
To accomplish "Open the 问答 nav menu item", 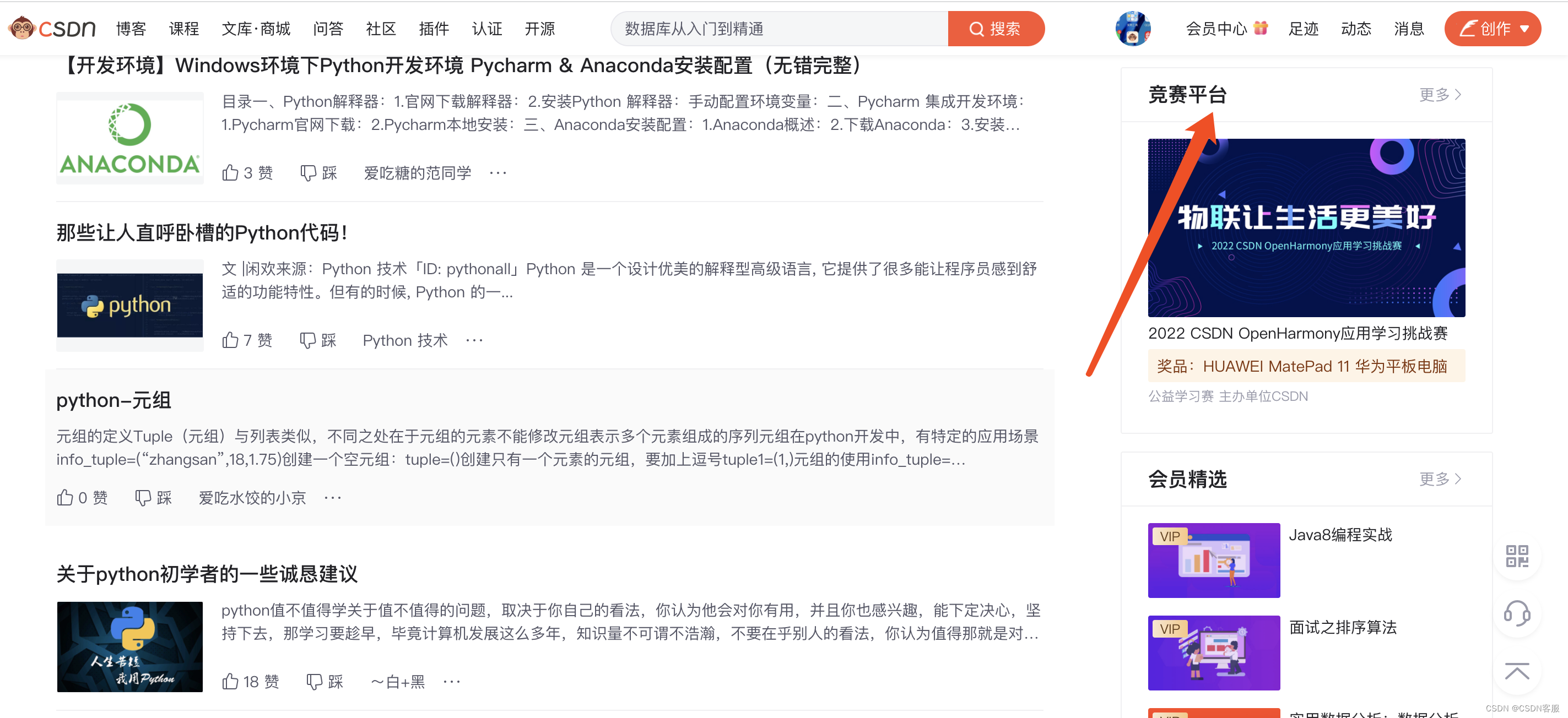I will 328,29.
